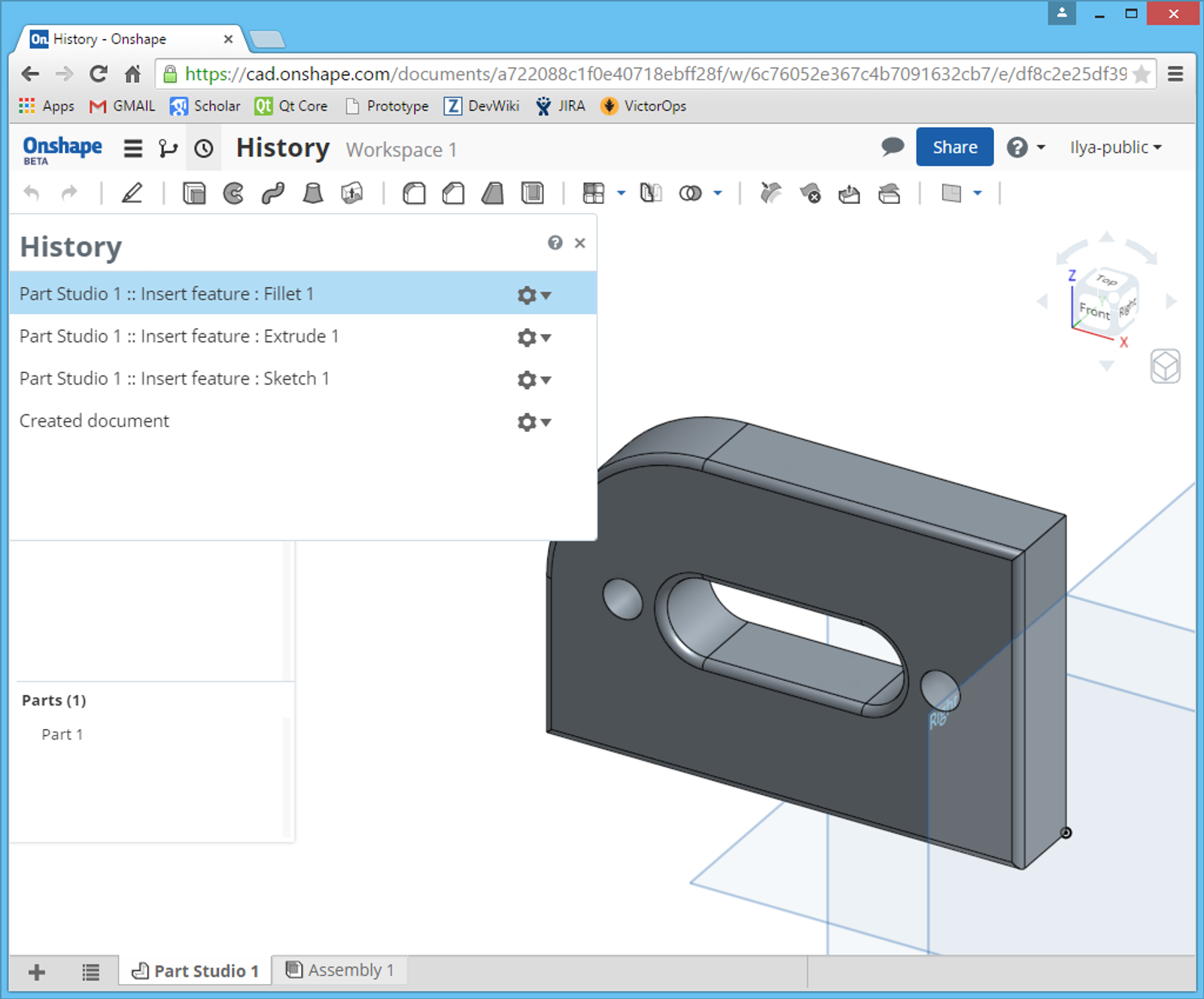Expand gear menu for Extrude 1 entry

pyautogui.click(x=534, y=337)
